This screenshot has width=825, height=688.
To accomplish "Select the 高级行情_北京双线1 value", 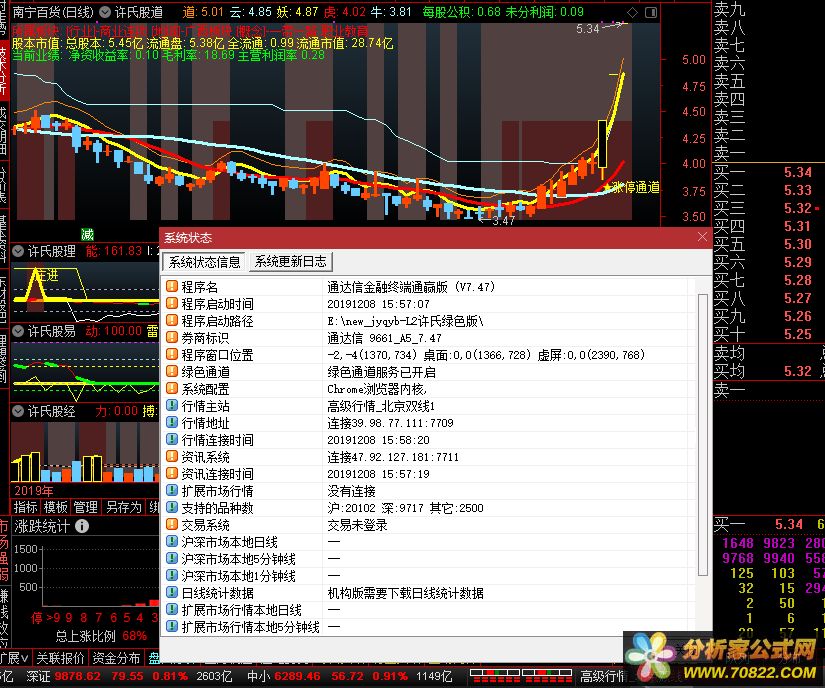I will 381,406.
